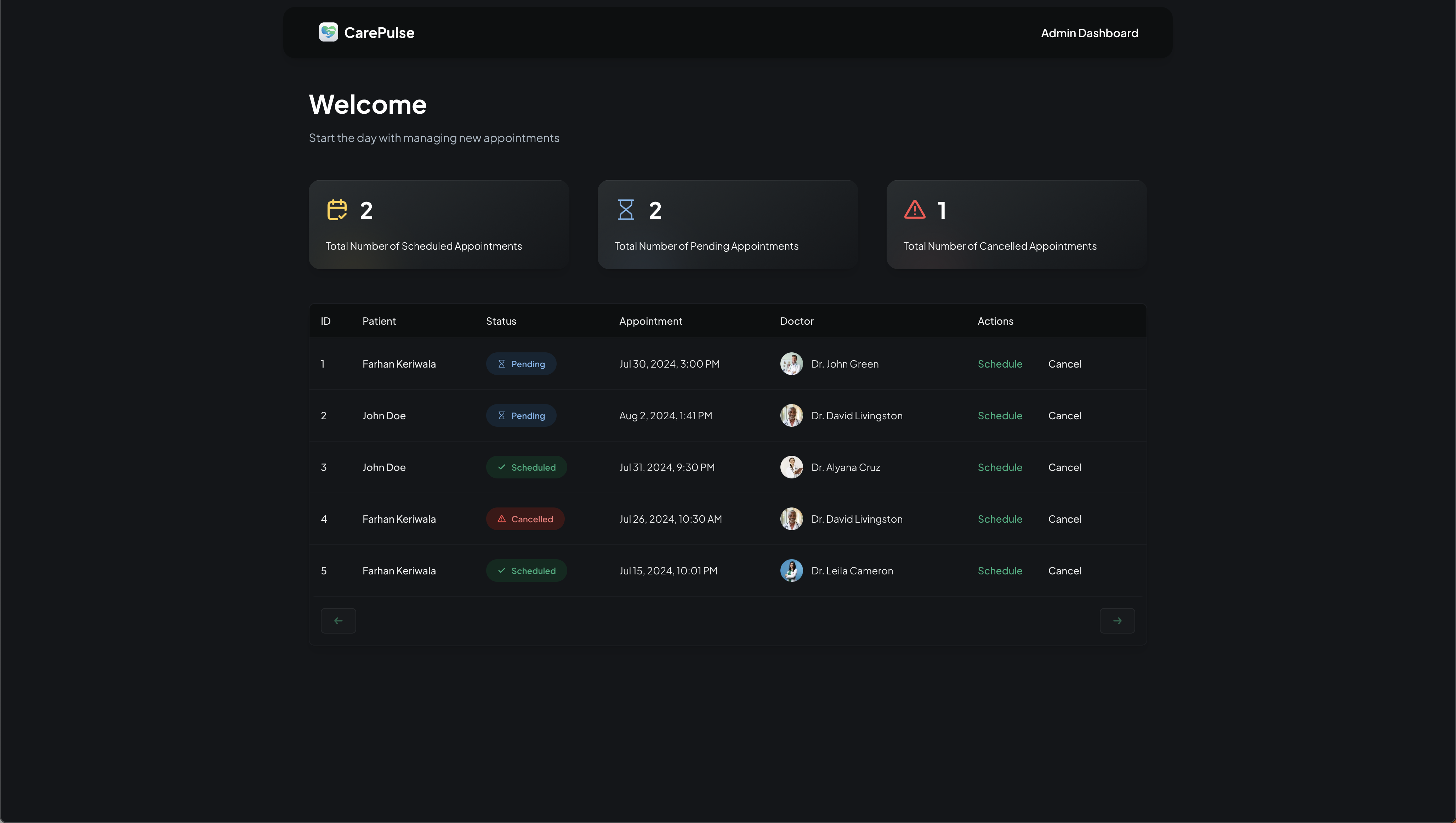Viewport: 1456px width, 823px height.
Task: Click patient John Doe in row 2
Action: pyautogui.click(x=384, y=415)
